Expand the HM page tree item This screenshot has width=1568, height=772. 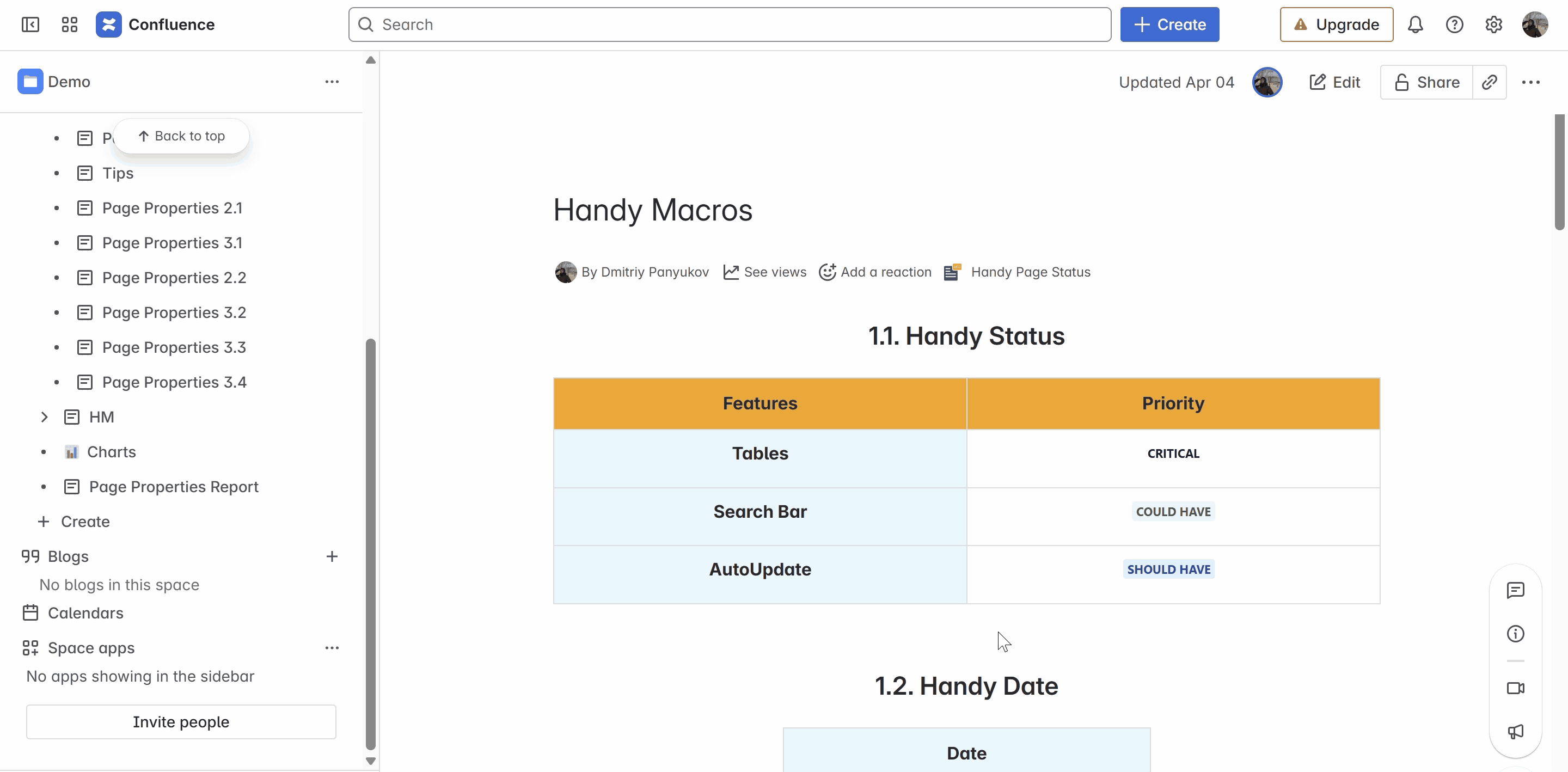tap(44, 417)
